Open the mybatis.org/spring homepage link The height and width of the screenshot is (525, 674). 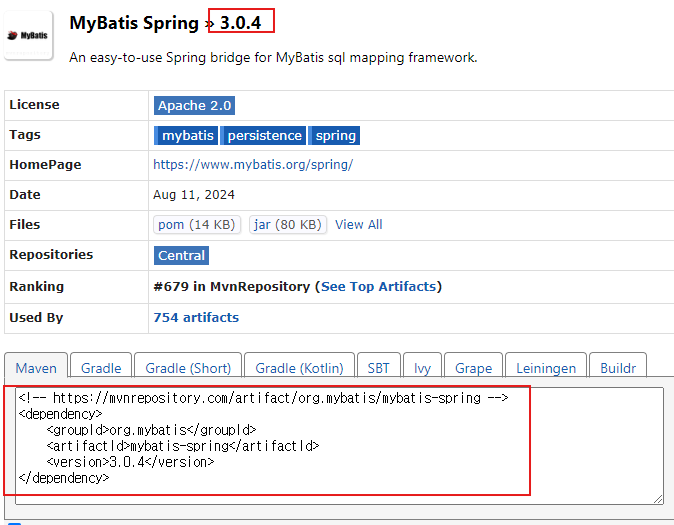[x=253, y=165]
